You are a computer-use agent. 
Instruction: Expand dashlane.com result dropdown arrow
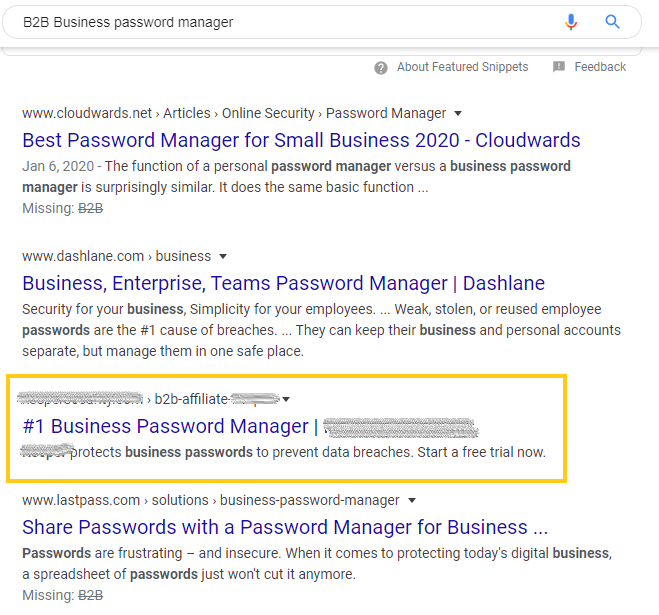click(x=223, y=256)
